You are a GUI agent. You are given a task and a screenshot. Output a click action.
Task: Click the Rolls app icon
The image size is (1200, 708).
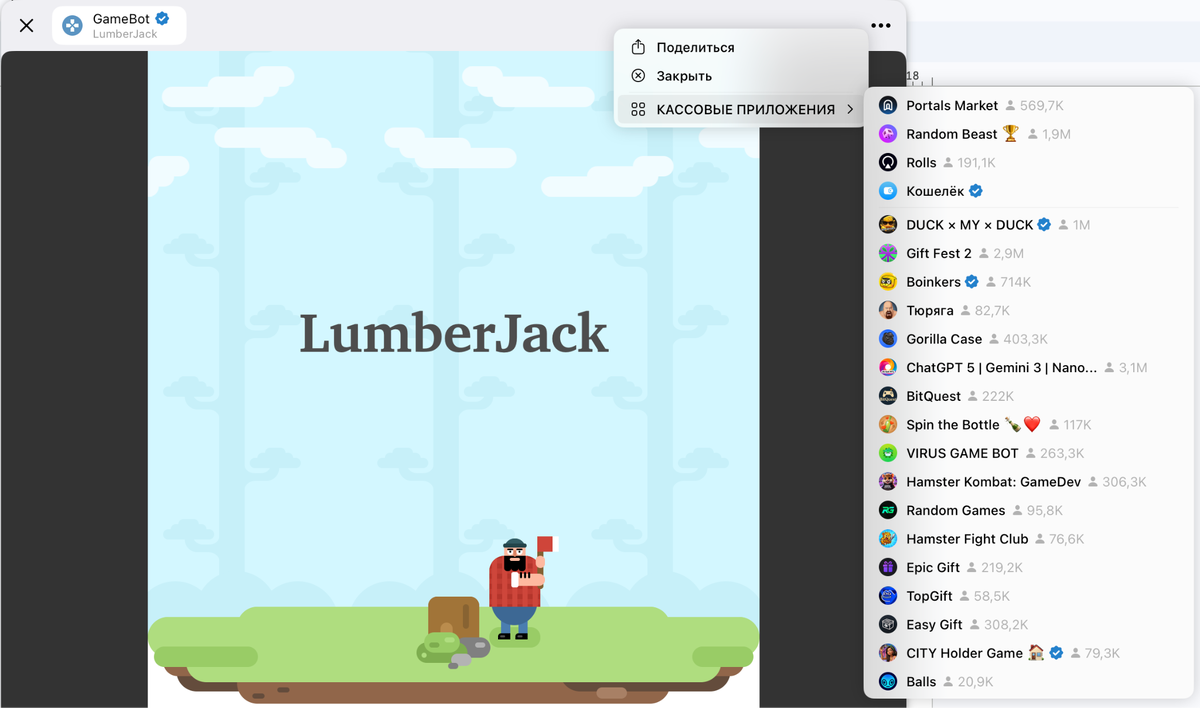pos(888,162)
